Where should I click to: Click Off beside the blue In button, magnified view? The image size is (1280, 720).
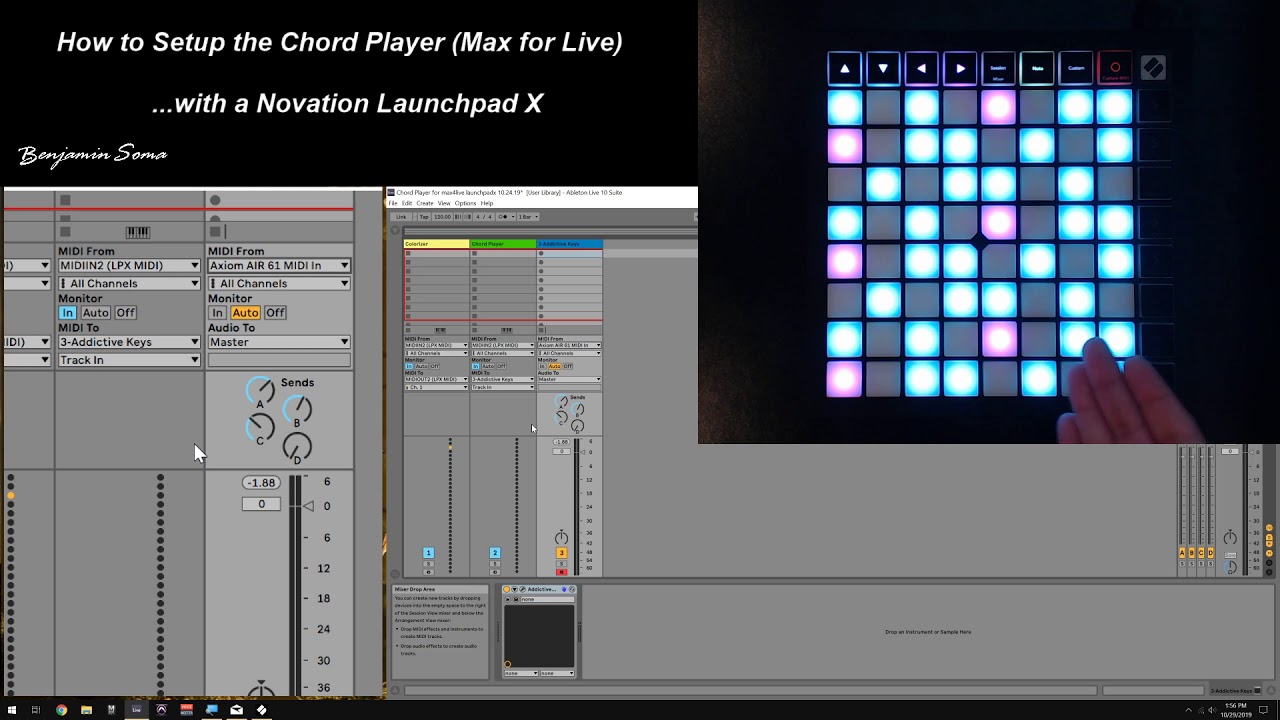pyautogui.click(x=125, y=313)
